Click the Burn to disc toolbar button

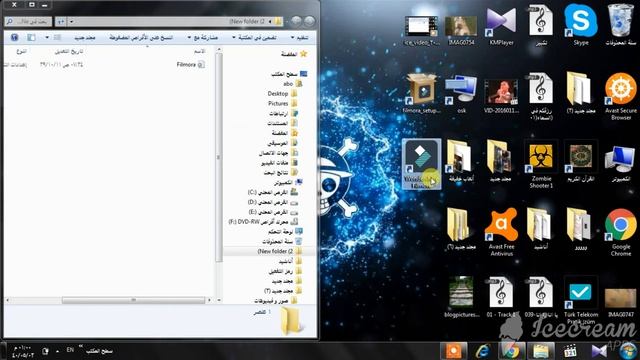pyautogui.click(x=141, y=38)
